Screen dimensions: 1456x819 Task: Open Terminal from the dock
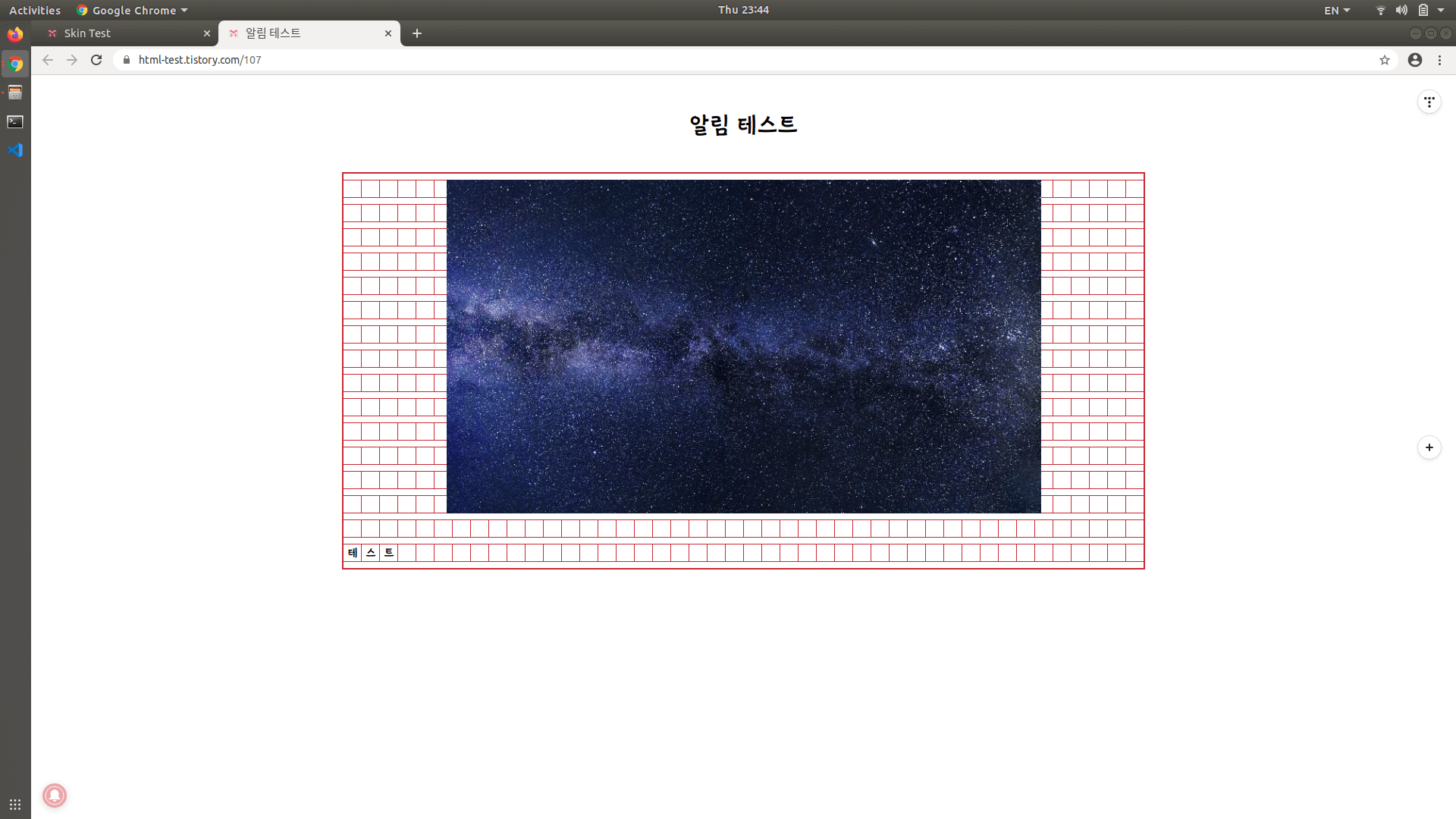click(x=15, y=121)
